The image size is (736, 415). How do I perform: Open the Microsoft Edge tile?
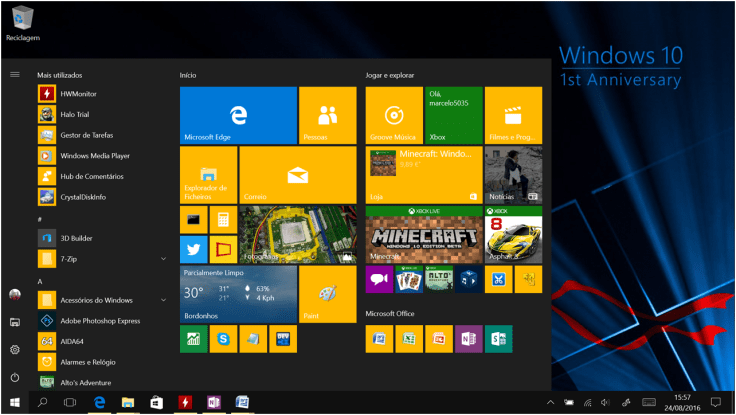tap(238, 115)
